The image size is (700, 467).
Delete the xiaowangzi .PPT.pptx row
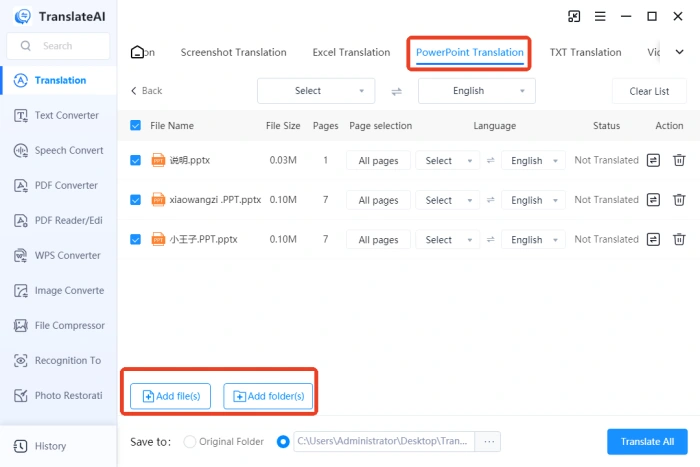tap(679, 200)
